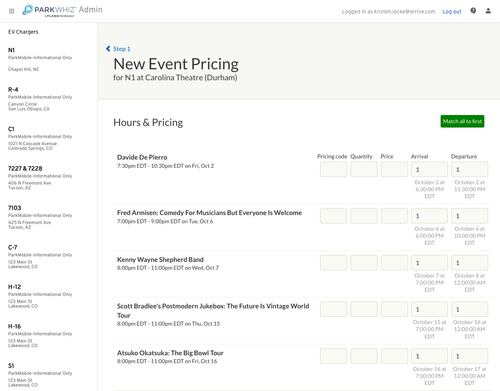Click the Arrival column header
The image size is (500, 391).
[x=419, y=156]
